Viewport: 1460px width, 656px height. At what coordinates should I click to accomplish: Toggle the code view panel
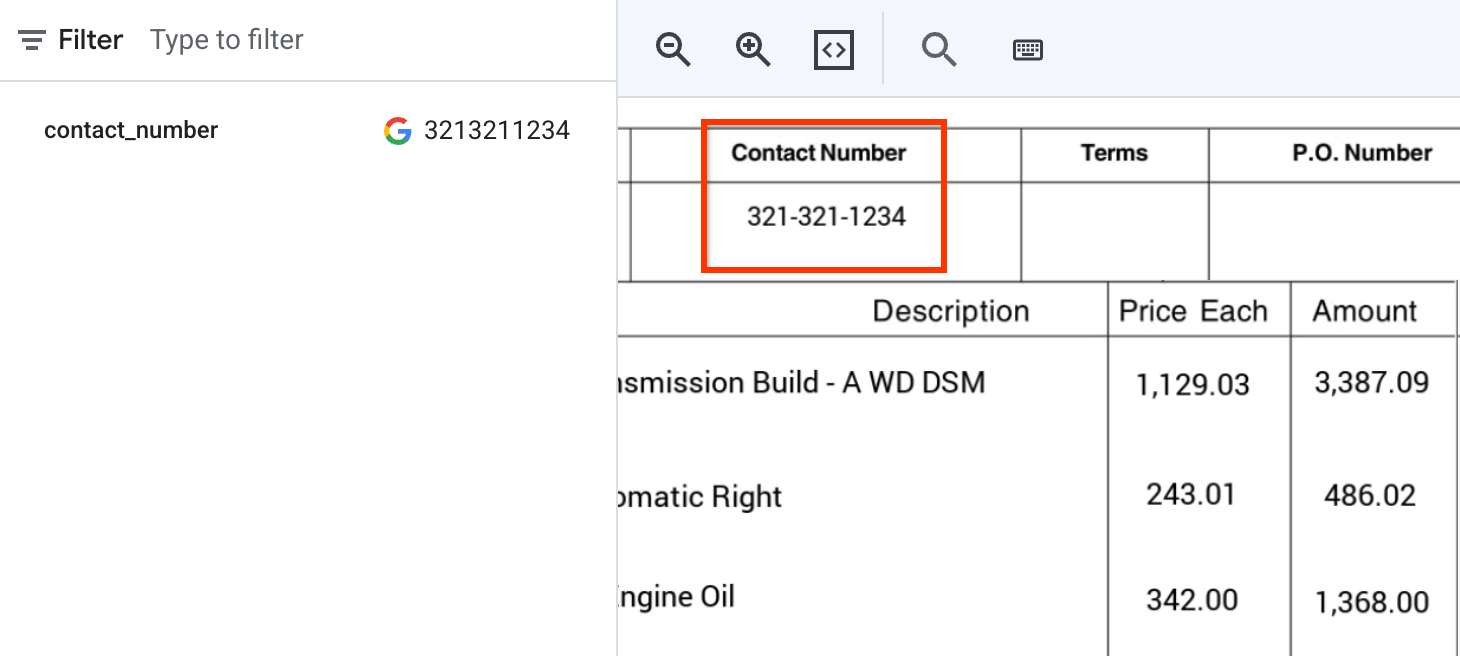(x=833, y=48)
